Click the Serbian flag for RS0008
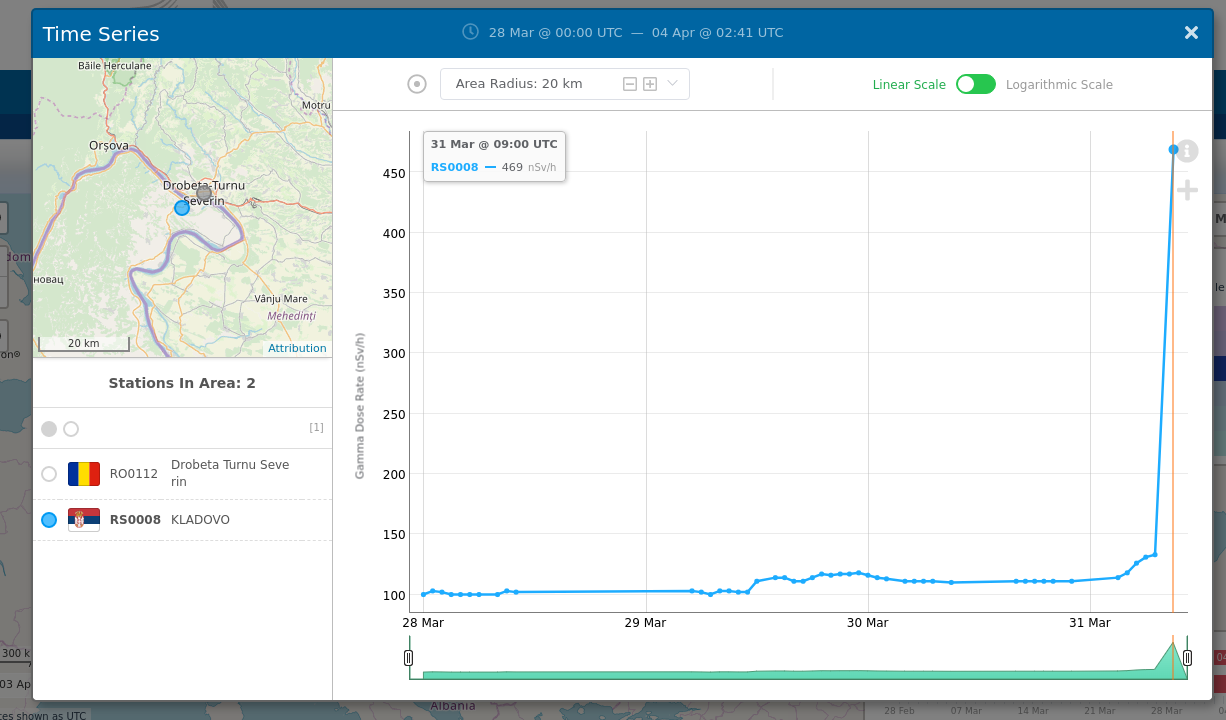Image resolution: width=1226 pixels, height=720 pixels. click(x=84, y=520)
